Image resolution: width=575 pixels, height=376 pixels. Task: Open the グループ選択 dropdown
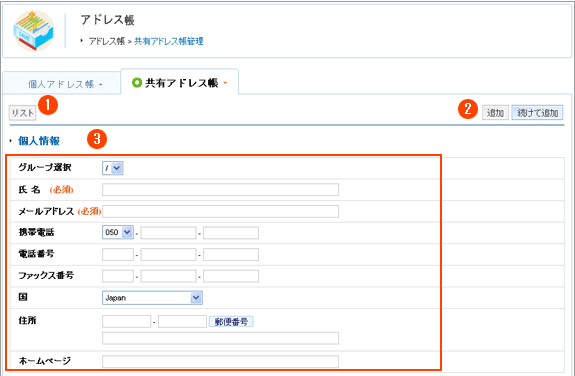click(113, 168)
